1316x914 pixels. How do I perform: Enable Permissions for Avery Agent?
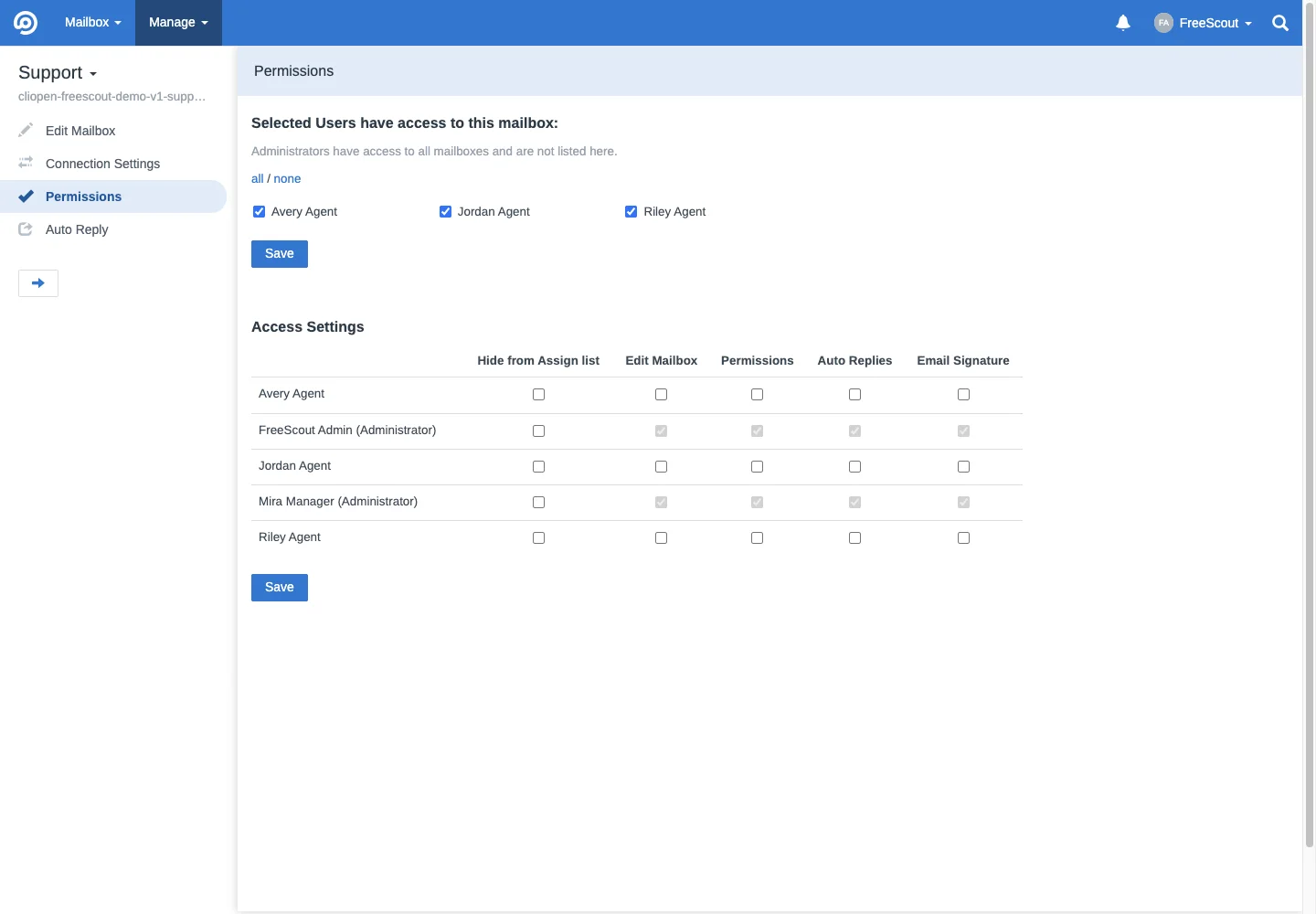(757, 395)
